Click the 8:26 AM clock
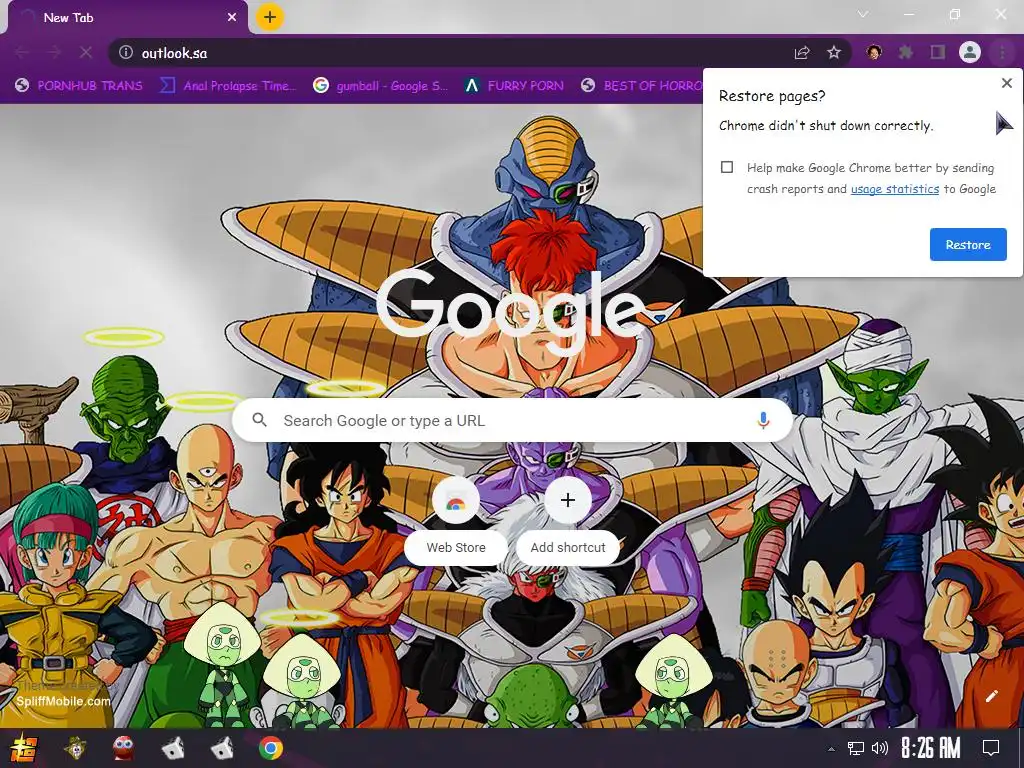 tap(931, 748)
